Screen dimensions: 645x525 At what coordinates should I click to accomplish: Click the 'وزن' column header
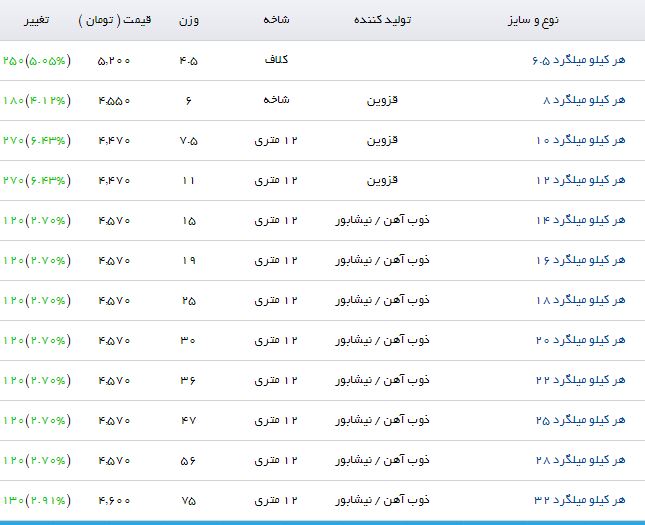pyautogui.click(x=189, y=21)
